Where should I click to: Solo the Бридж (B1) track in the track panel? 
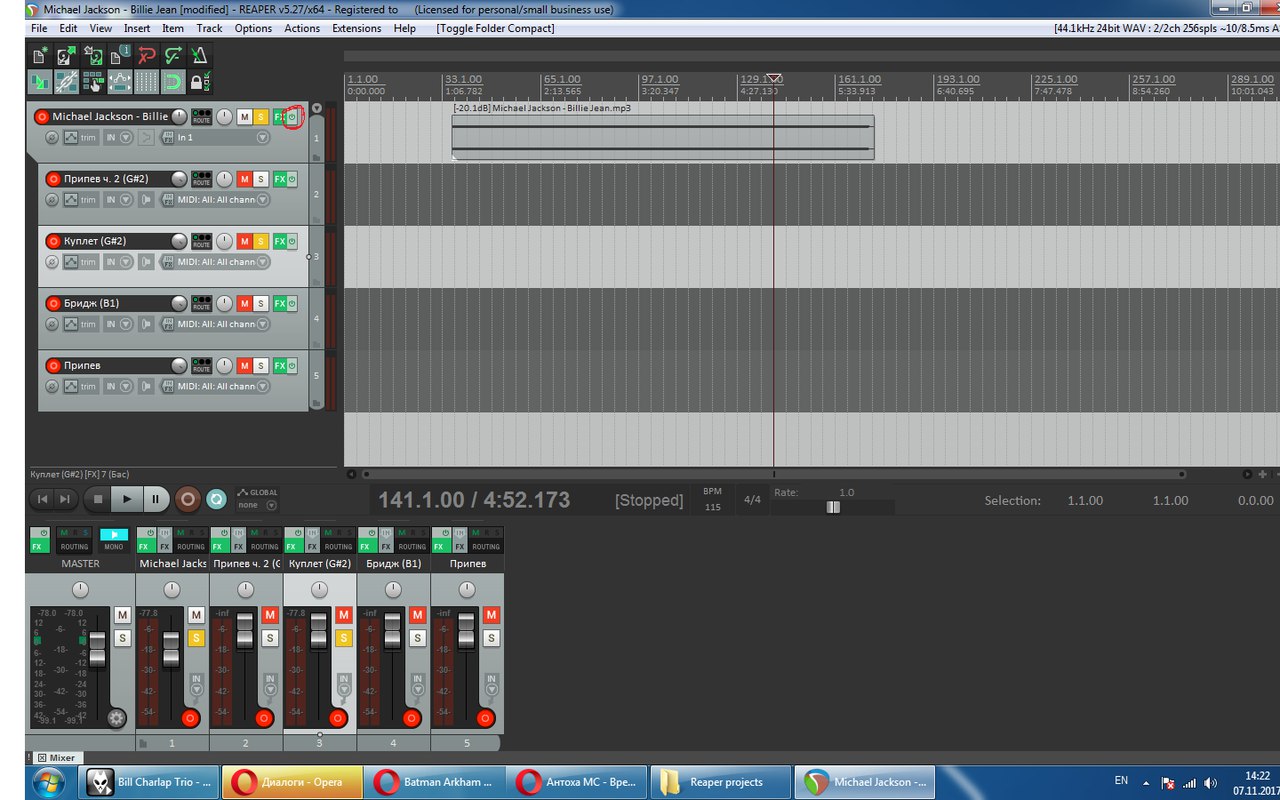[260, 303]
